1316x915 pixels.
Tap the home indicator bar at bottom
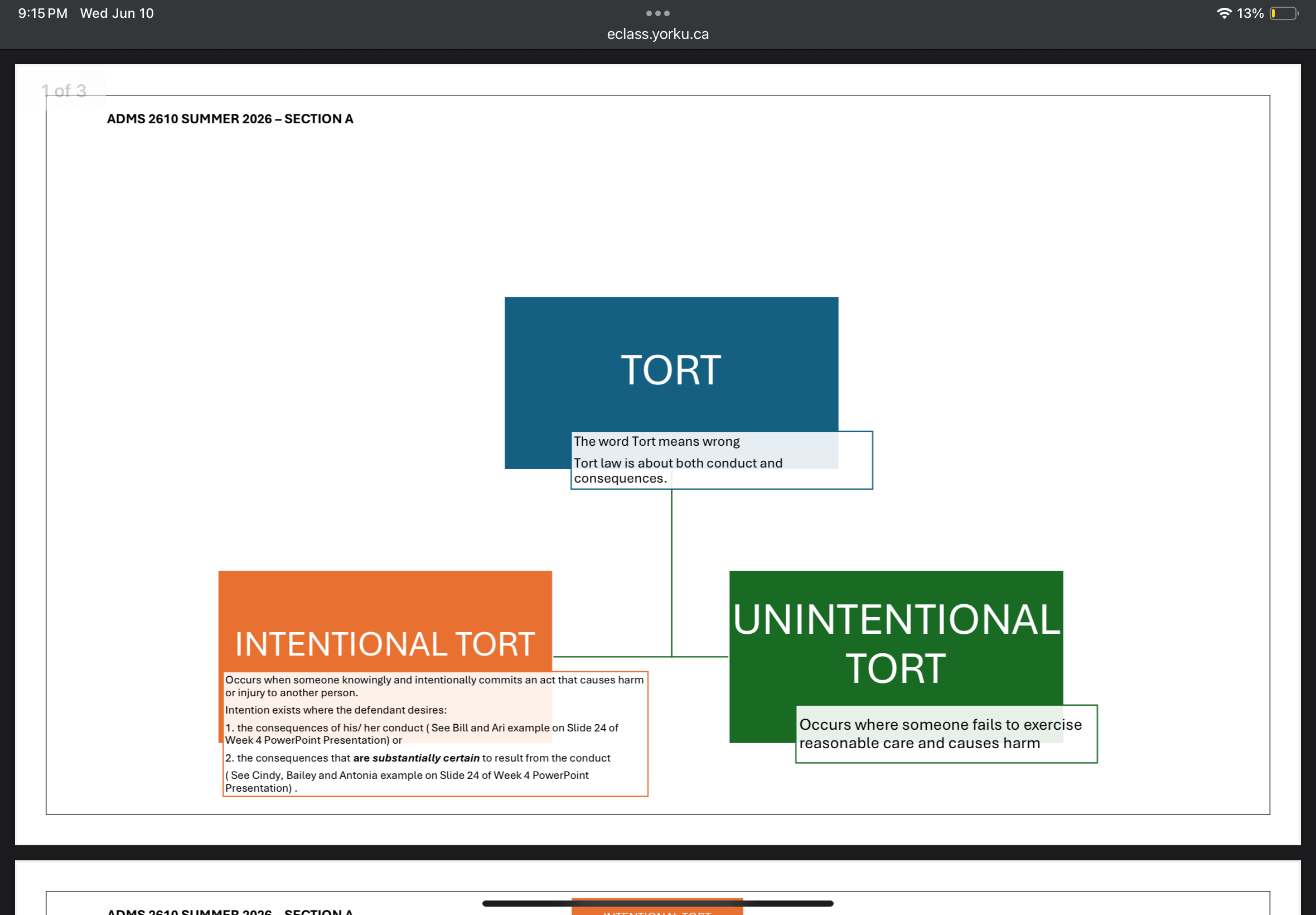(x=657, y=903)
